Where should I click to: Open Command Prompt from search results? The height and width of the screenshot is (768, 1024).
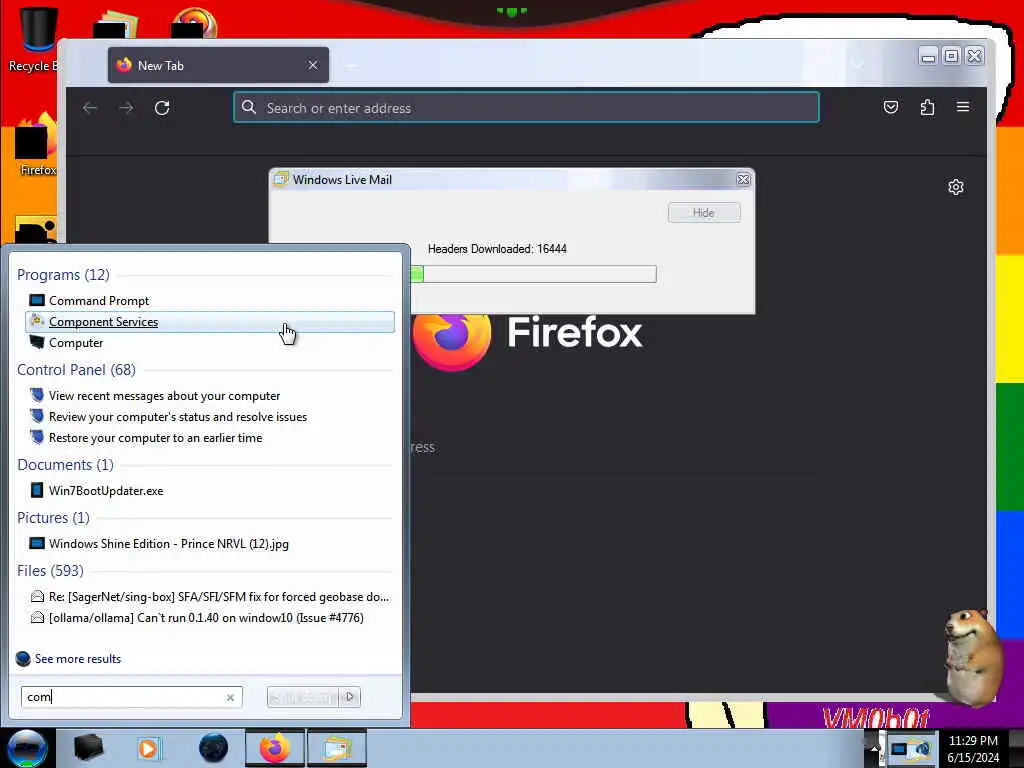tap(209, 300)
